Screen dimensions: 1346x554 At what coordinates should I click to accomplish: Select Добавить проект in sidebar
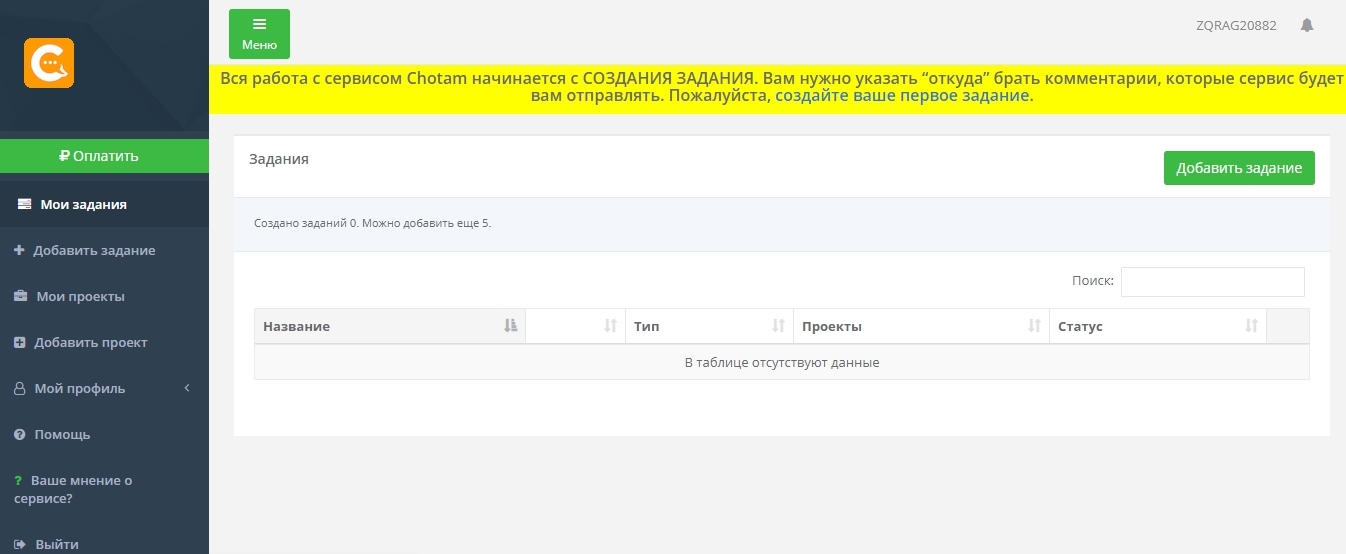click(90, 343)
